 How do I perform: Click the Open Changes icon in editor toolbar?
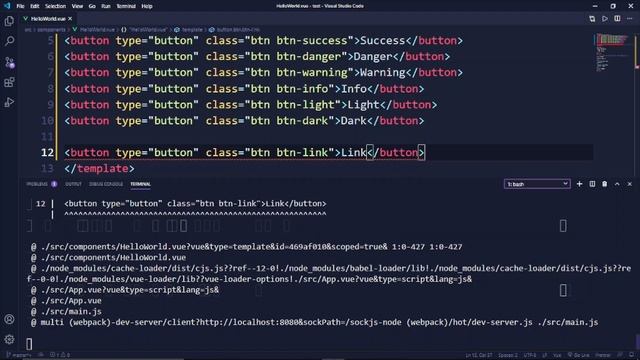(x=592, y=19)
